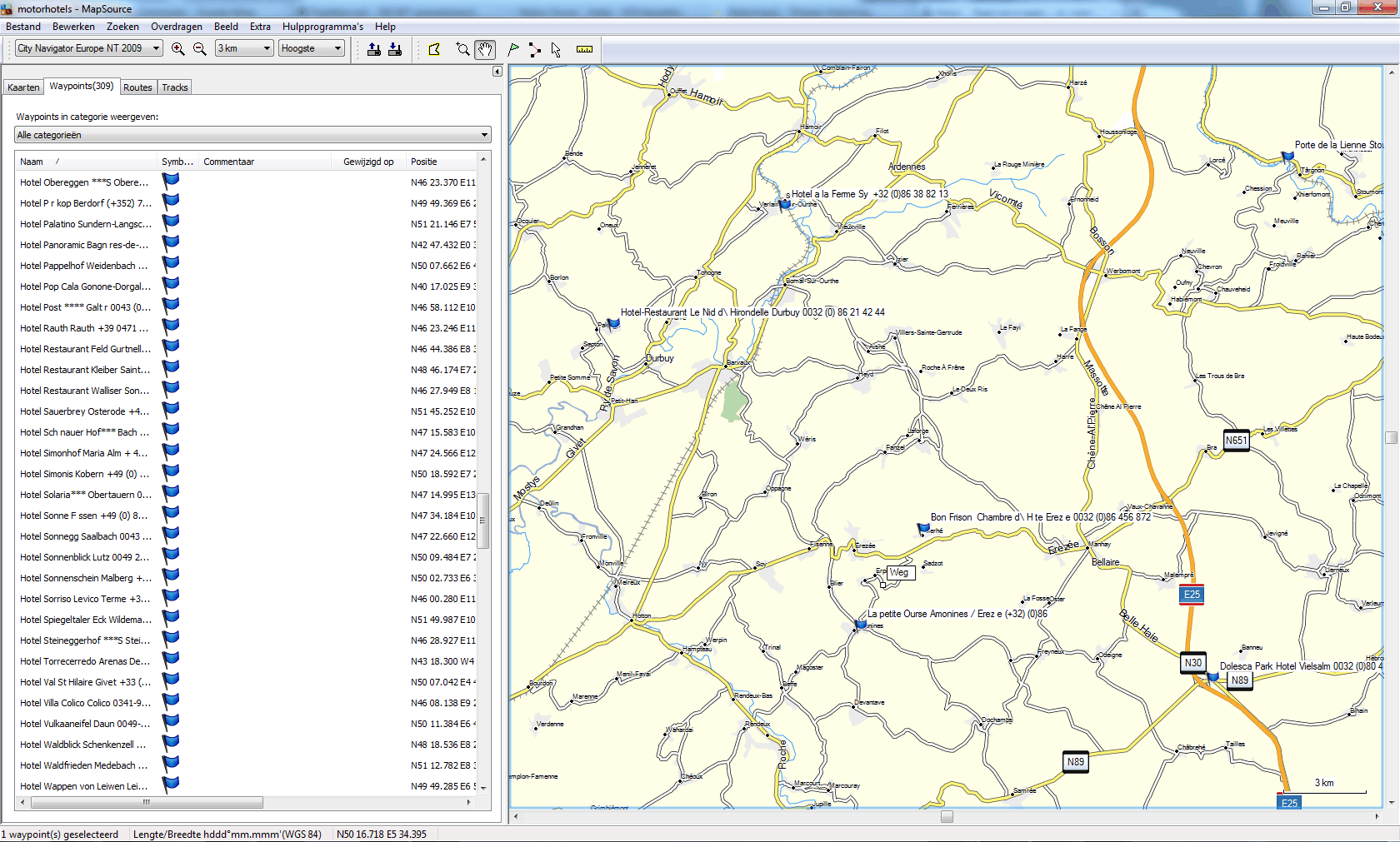Click Bon Frison Chambre waypoint flag on map
1400x842 pixels.
(923, 528)
